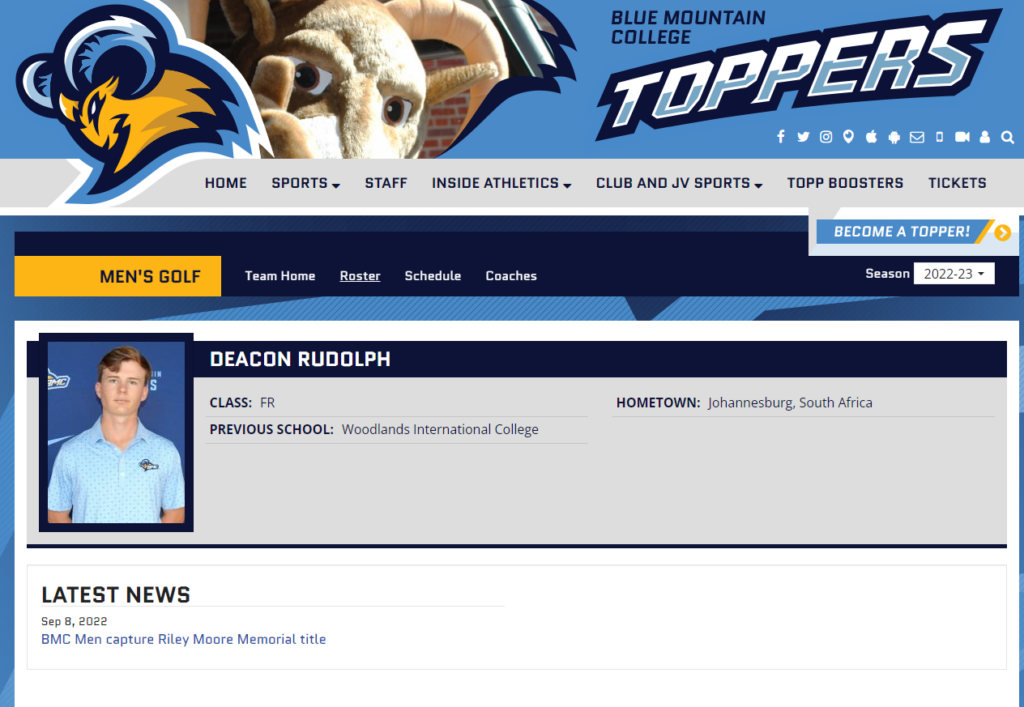Expand the Inside Athletics dropdown menu
Viewport: 1024px width, 707px height.
[x=502, y=183]
